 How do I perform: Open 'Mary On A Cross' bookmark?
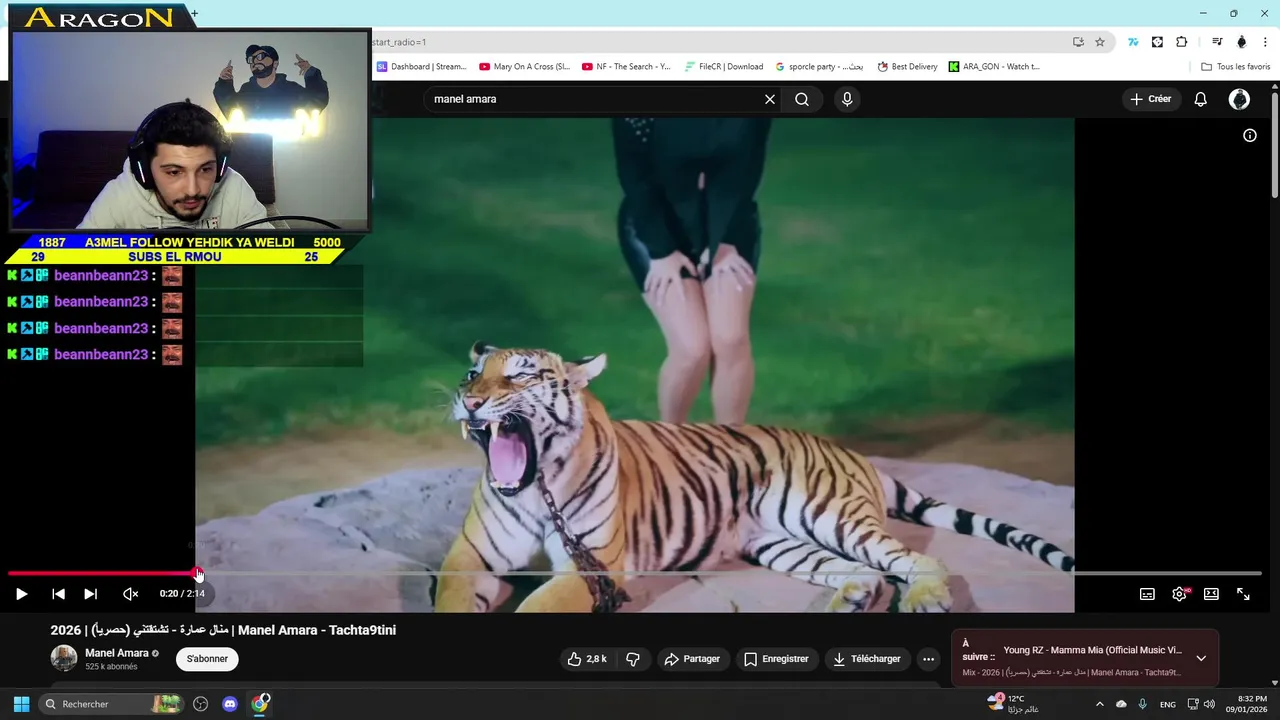pyautogui.click(x=524, y=67)
